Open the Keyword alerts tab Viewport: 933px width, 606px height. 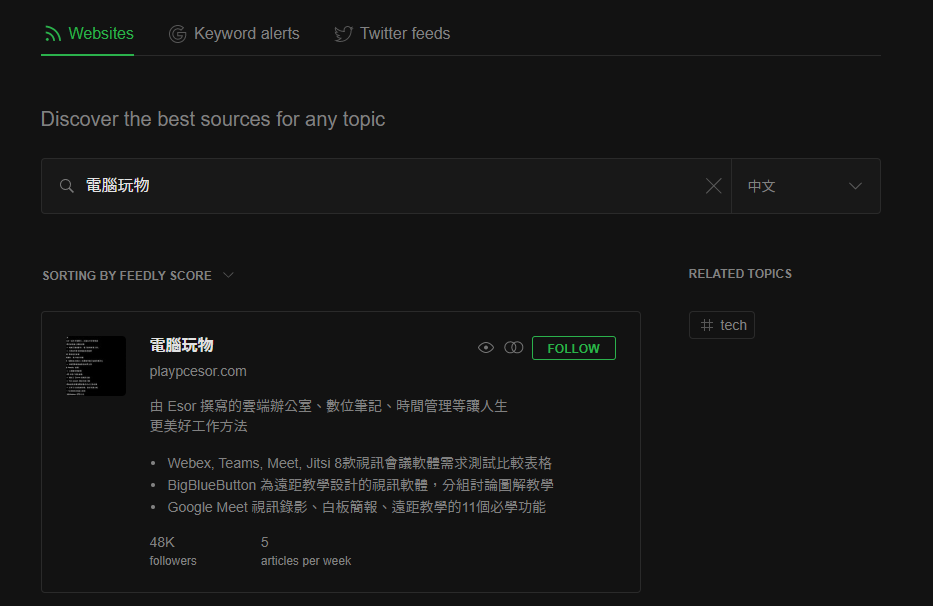tap(234, 34)
